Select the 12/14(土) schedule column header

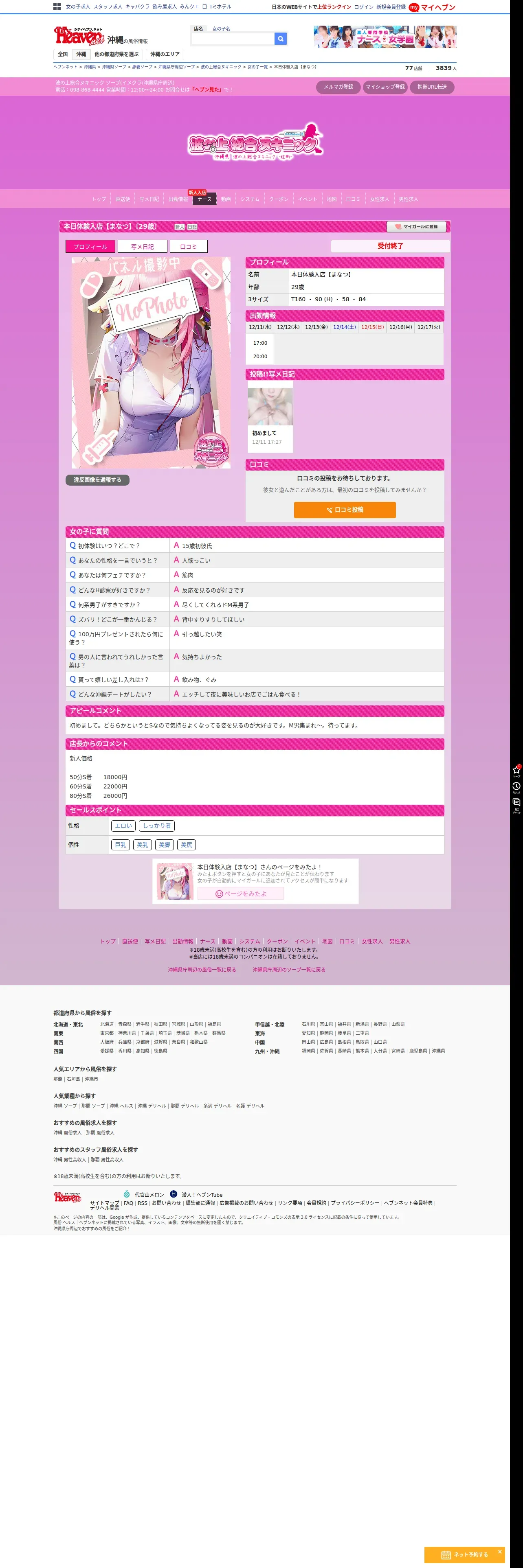pyautogui.click(x=345, y=327)
